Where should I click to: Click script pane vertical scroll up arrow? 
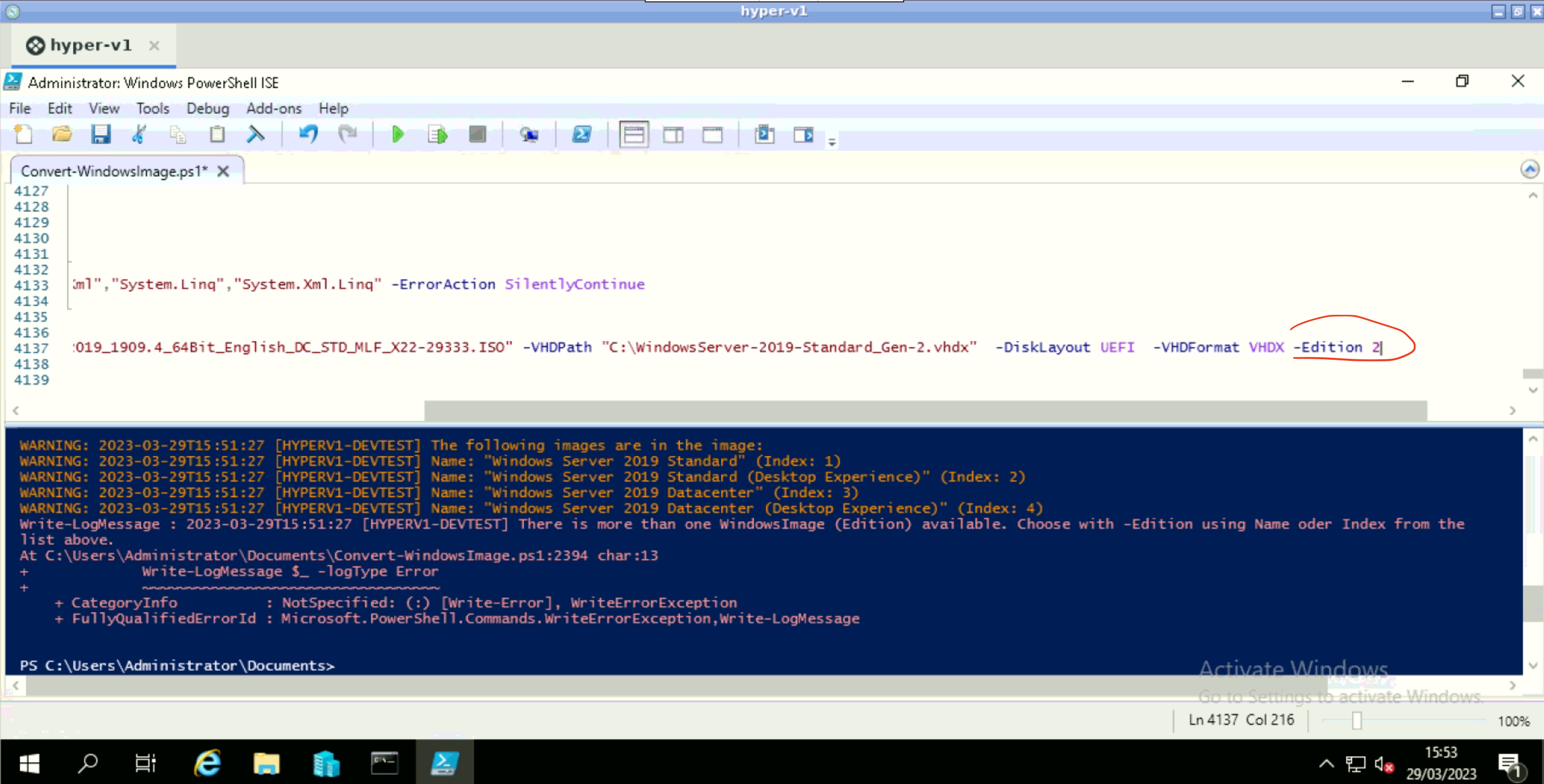pyautogui.click(x=1533, y=195)
